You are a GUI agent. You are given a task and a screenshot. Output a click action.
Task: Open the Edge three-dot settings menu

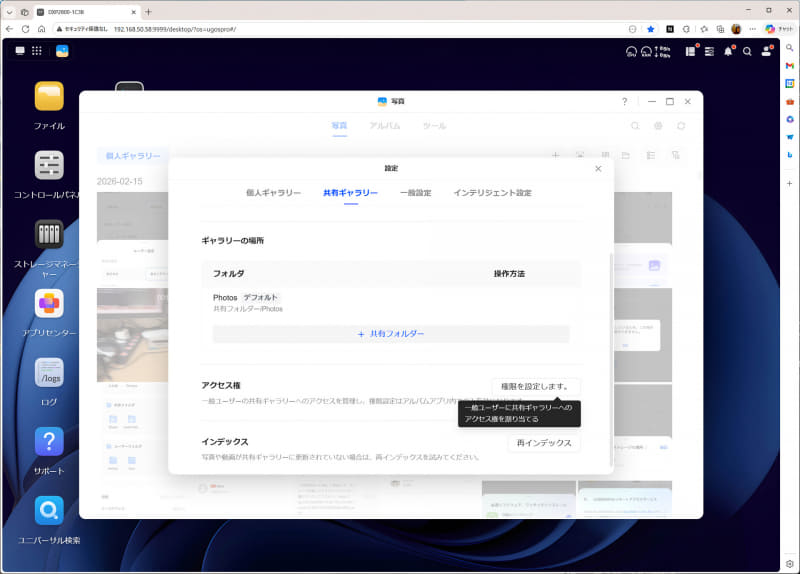(x=753, y=29)
